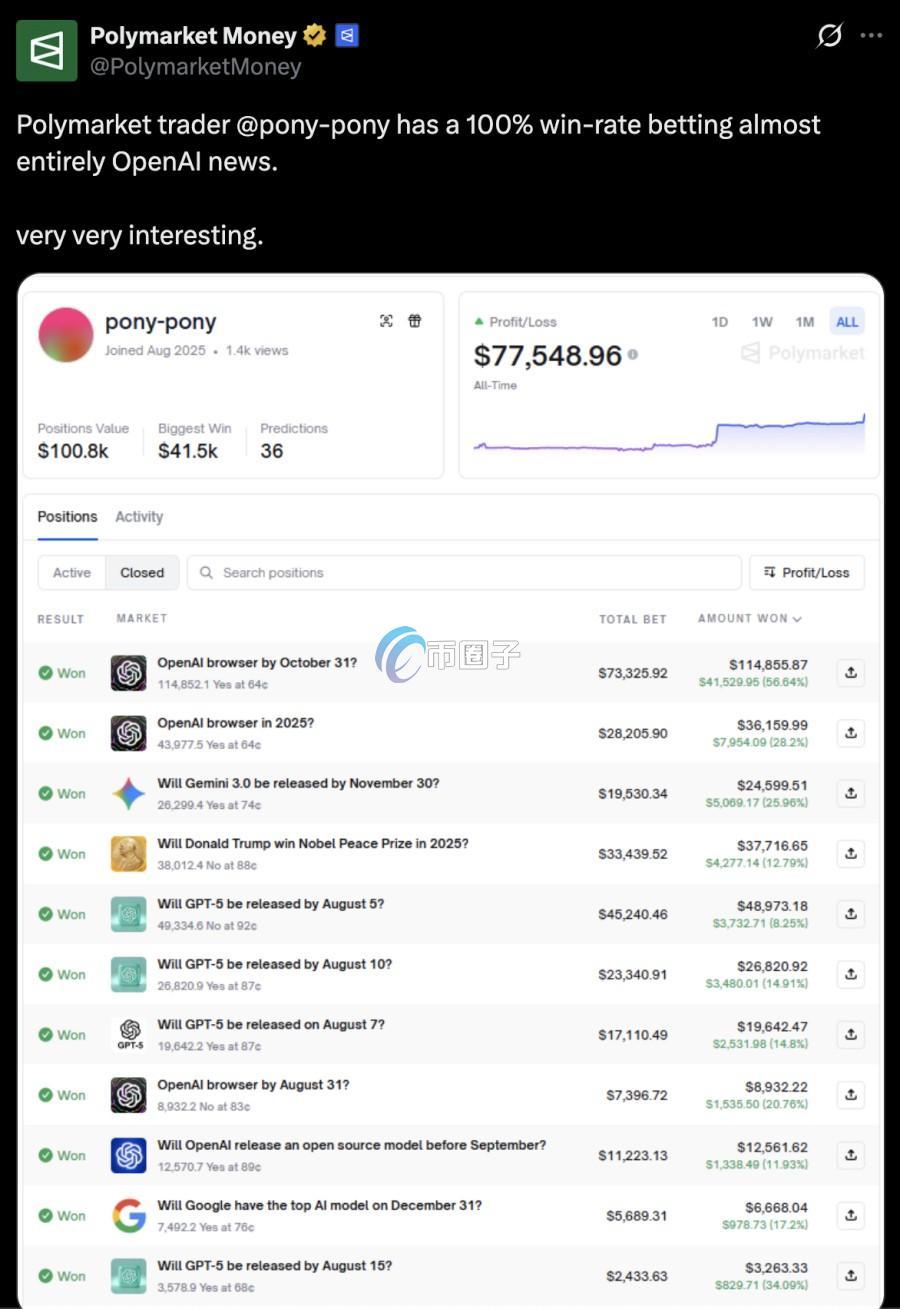The width and height of the screenshot is (900, 1309).
Task: Share the Gemini 3.0 release position
Action: (850, 793)
